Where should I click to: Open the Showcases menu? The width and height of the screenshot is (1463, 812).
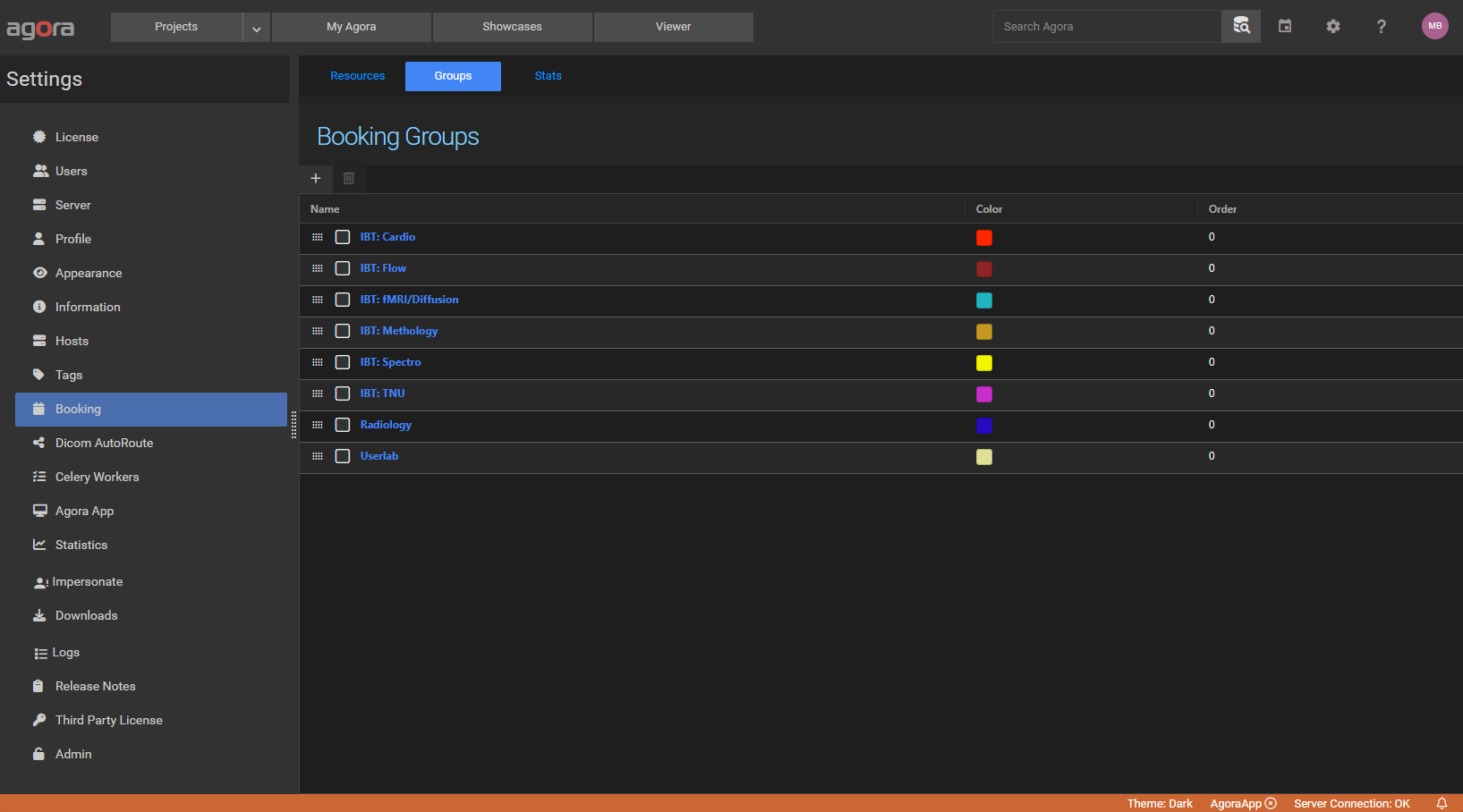point(513,27)
